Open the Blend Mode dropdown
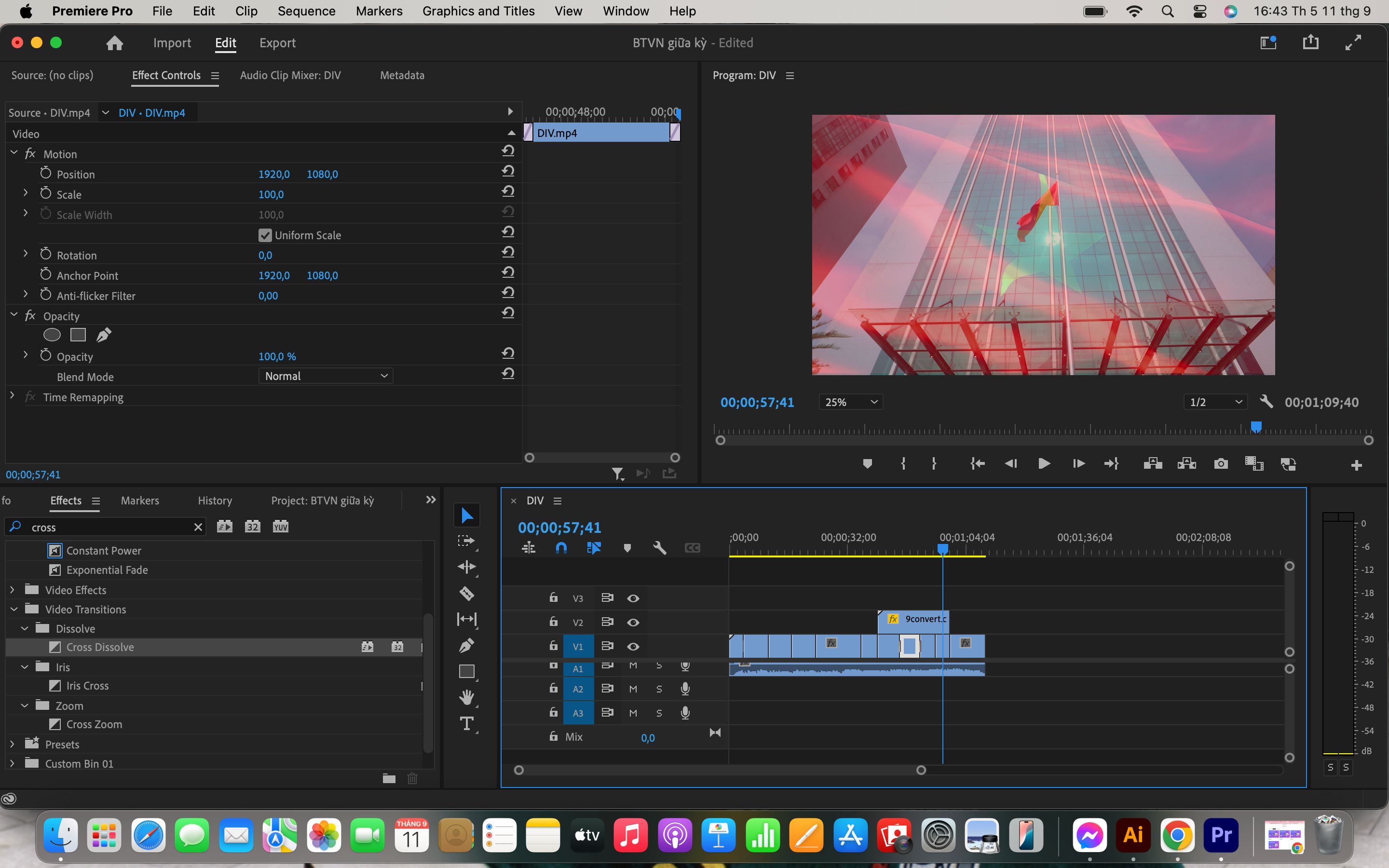 [326, 376]
